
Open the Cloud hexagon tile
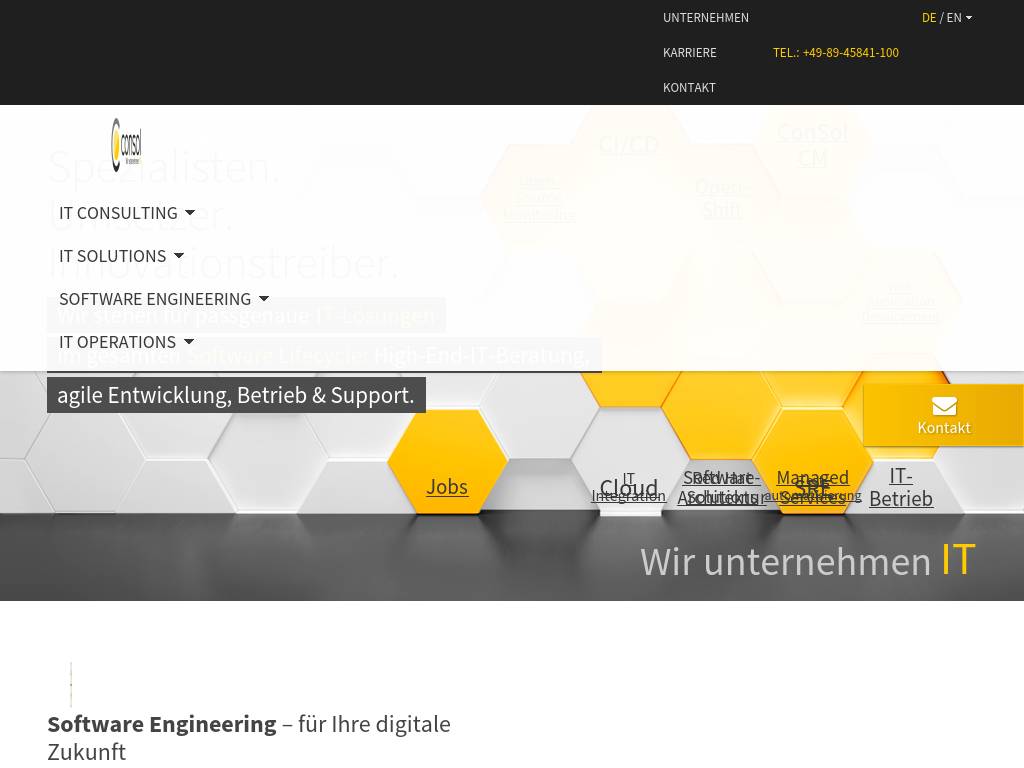(628, 489)
